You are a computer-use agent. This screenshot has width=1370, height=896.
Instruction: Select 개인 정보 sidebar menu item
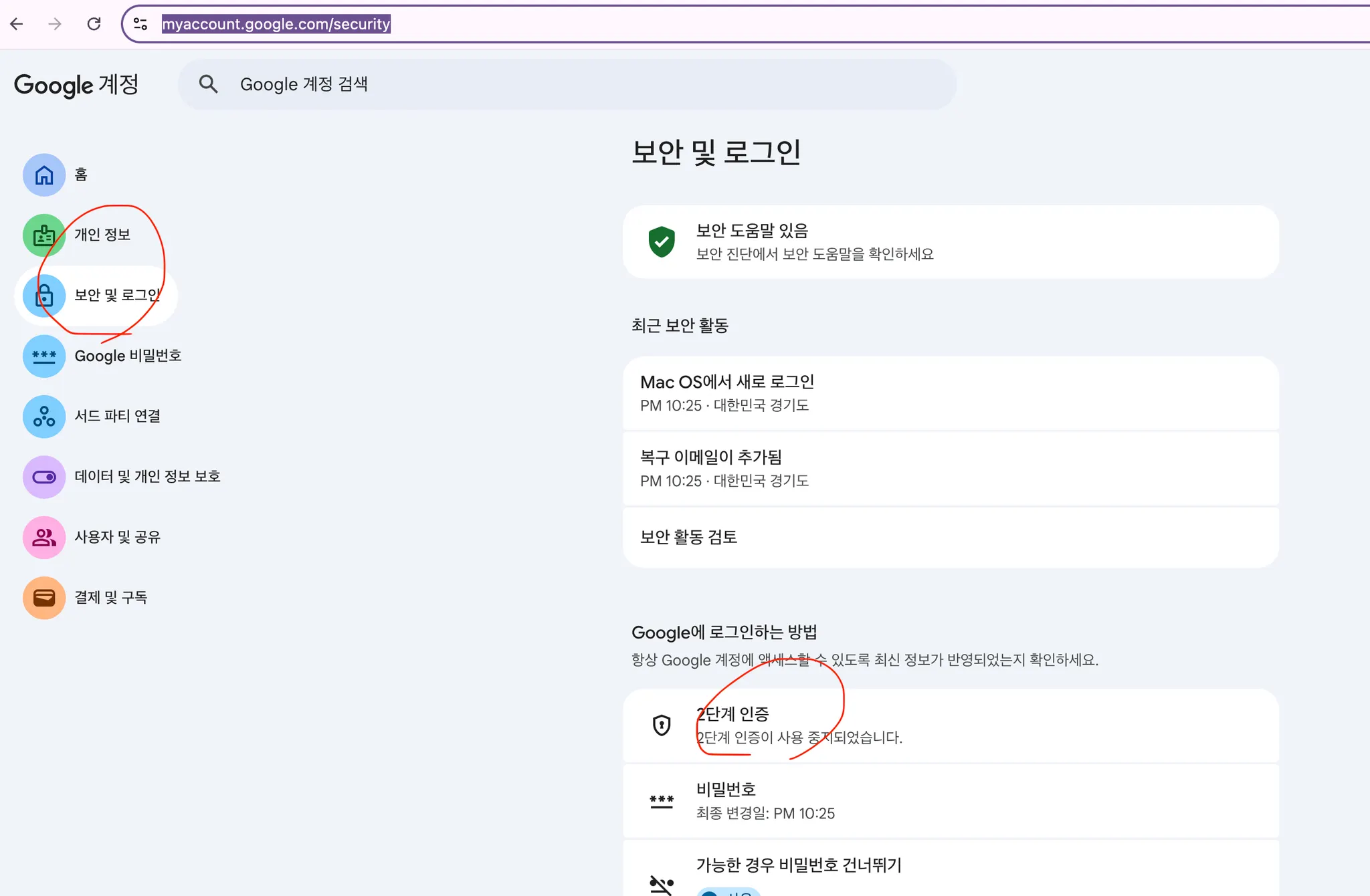[x=102, y=235]
